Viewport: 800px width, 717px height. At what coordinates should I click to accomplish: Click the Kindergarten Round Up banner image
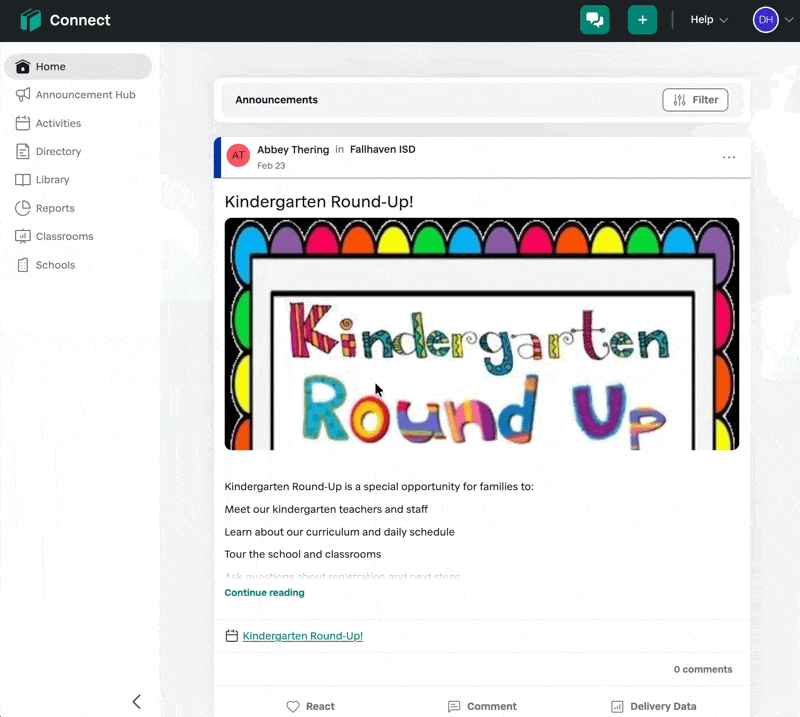[481, 334]
